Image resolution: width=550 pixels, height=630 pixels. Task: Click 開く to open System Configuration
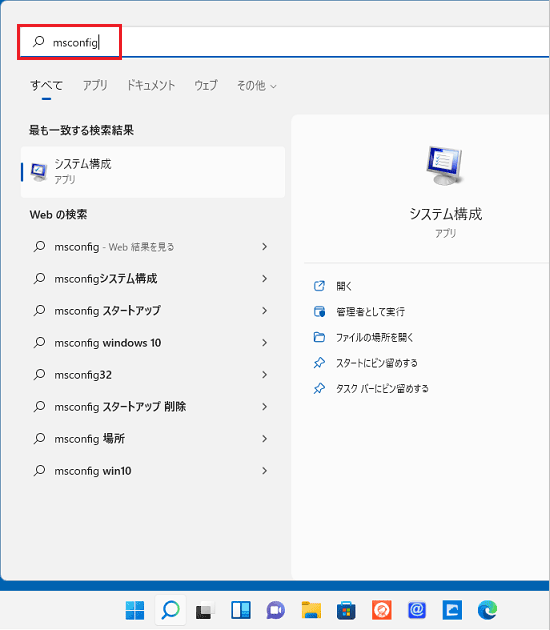[x=344, y=286]
